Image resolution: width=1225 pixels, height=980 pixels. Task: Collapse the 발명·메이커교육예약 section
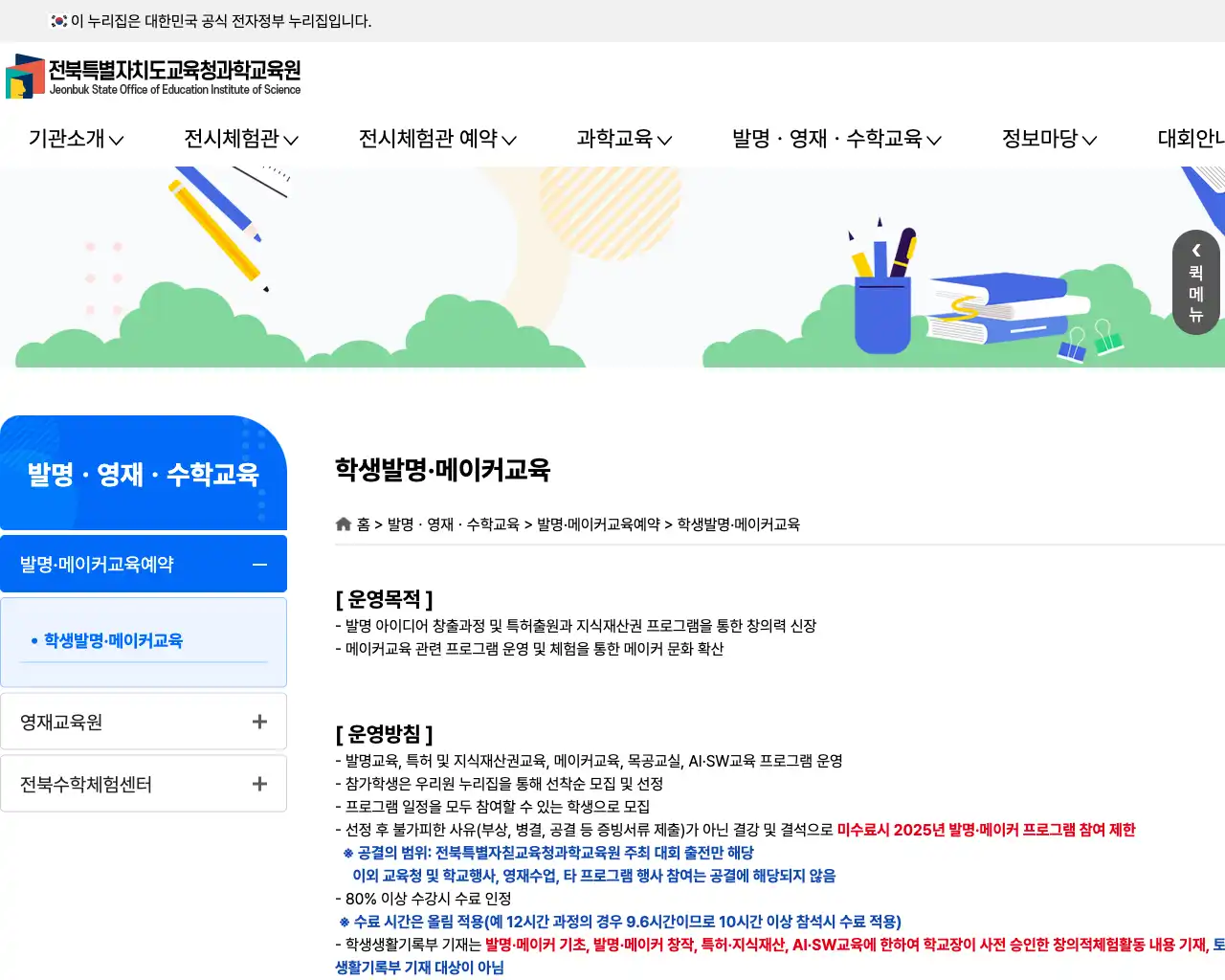[258, 564]
